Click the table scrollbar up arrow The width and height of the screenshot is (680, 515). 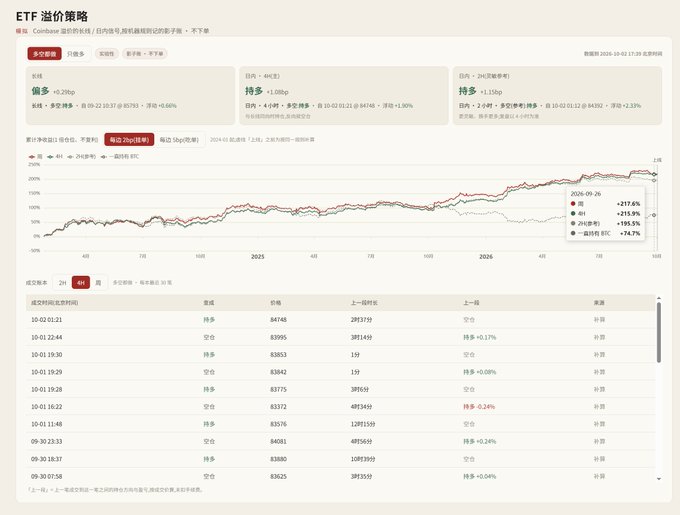(659, 298)
